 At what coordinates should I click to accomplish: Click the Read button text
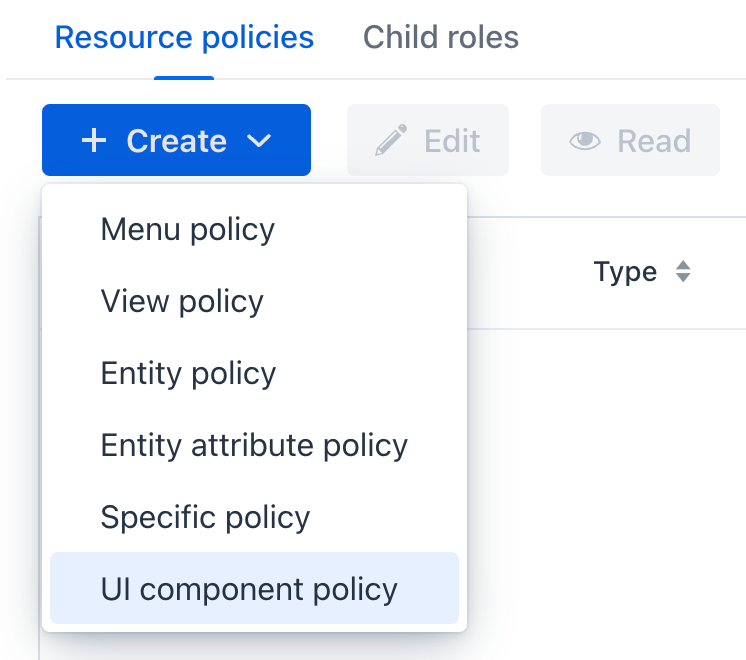(x=654, y=141)
